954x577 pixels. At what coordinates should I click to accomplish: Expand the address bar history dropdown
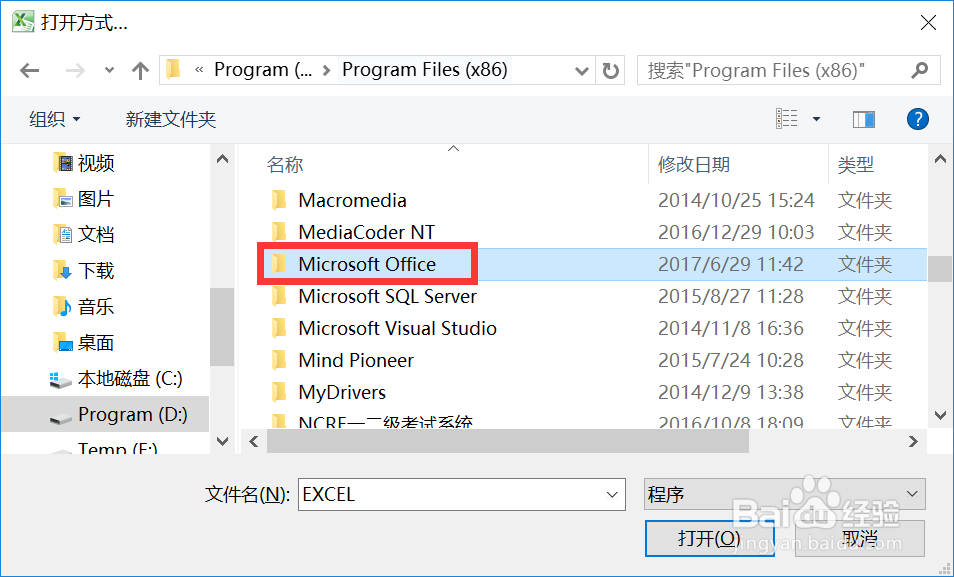pyautogui.click(x=582, y=70)
